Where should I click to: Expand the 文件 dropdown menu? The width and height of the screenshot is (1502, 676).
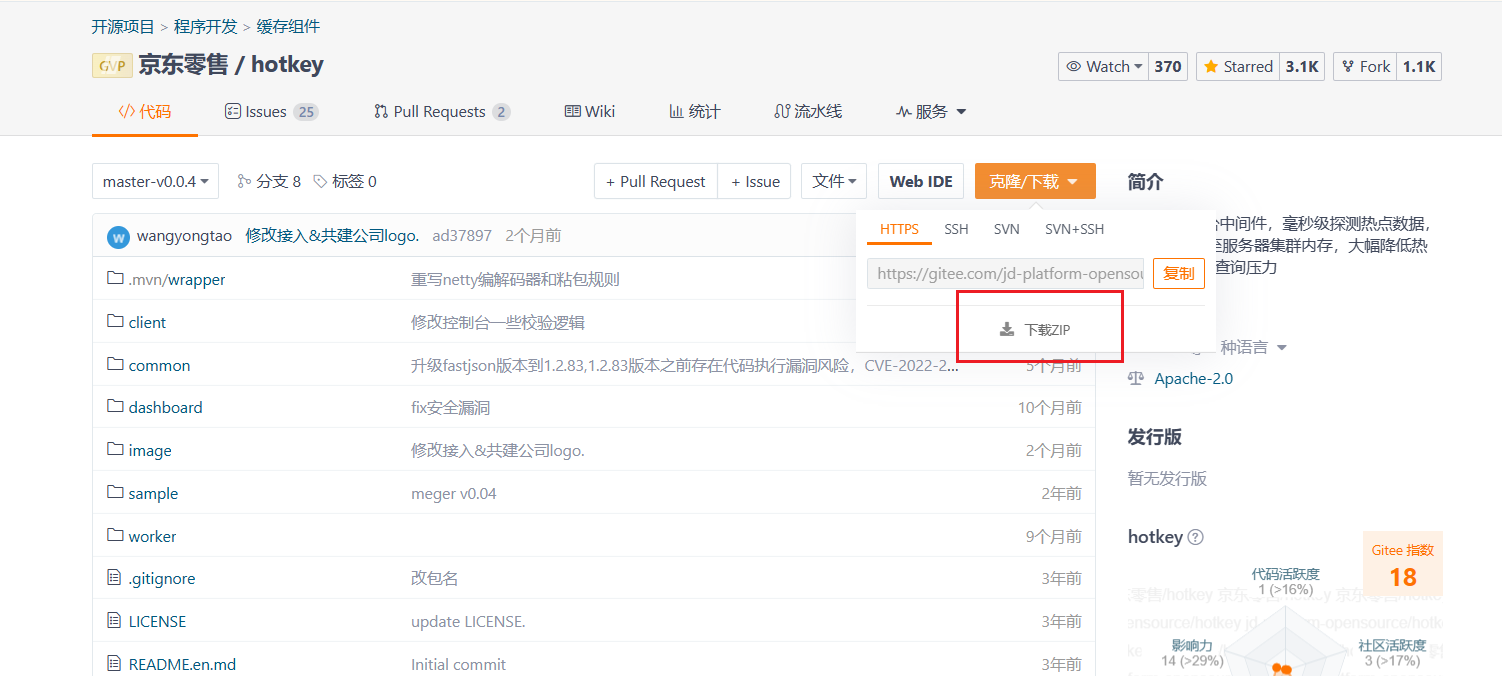[834, 181]
